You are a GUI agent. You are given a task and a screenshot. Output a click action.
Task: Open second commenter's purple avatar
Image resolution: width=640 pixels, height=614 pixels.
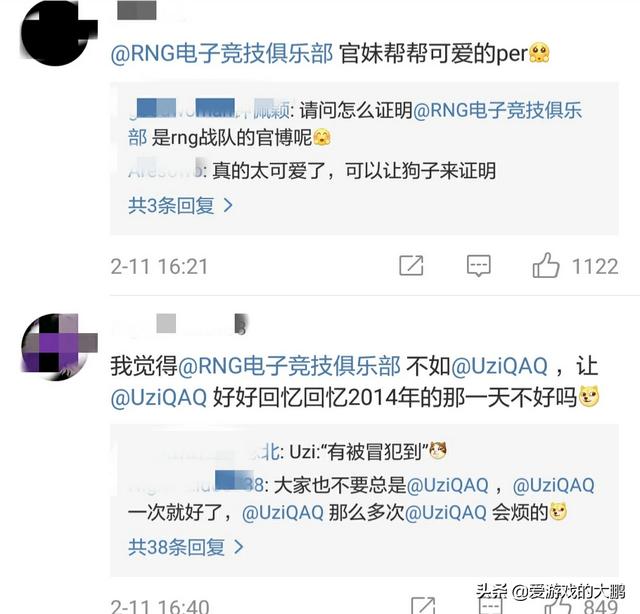pos(55,347)
